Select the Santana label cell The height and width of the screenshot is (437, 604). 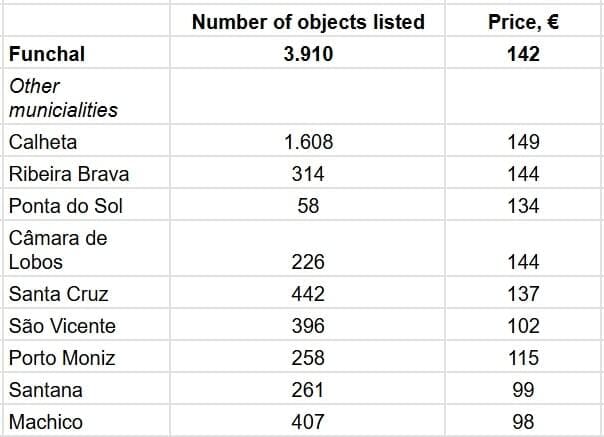click(46, 390)
